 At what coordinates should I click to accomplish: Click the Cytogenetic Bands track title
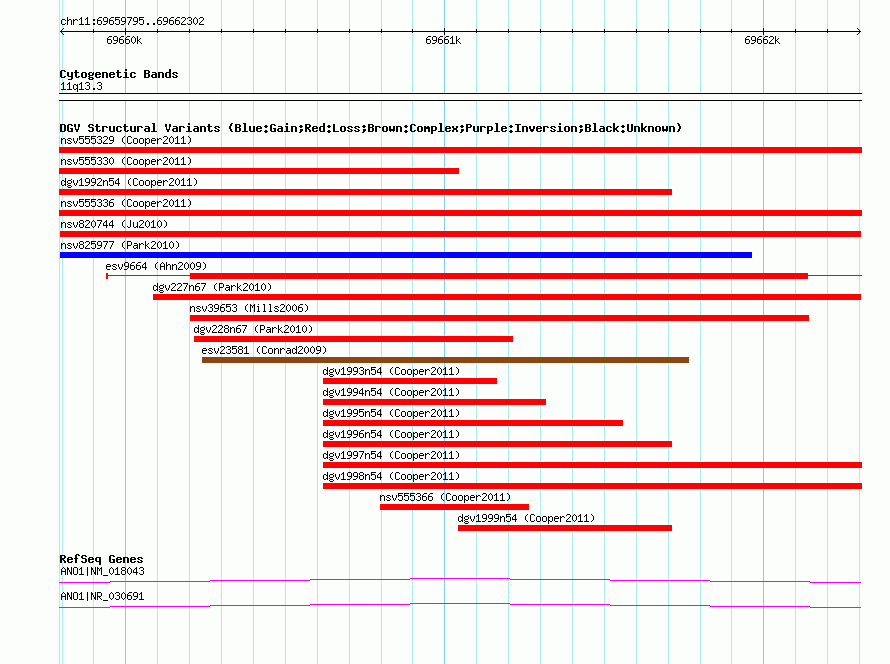(119, 74)
